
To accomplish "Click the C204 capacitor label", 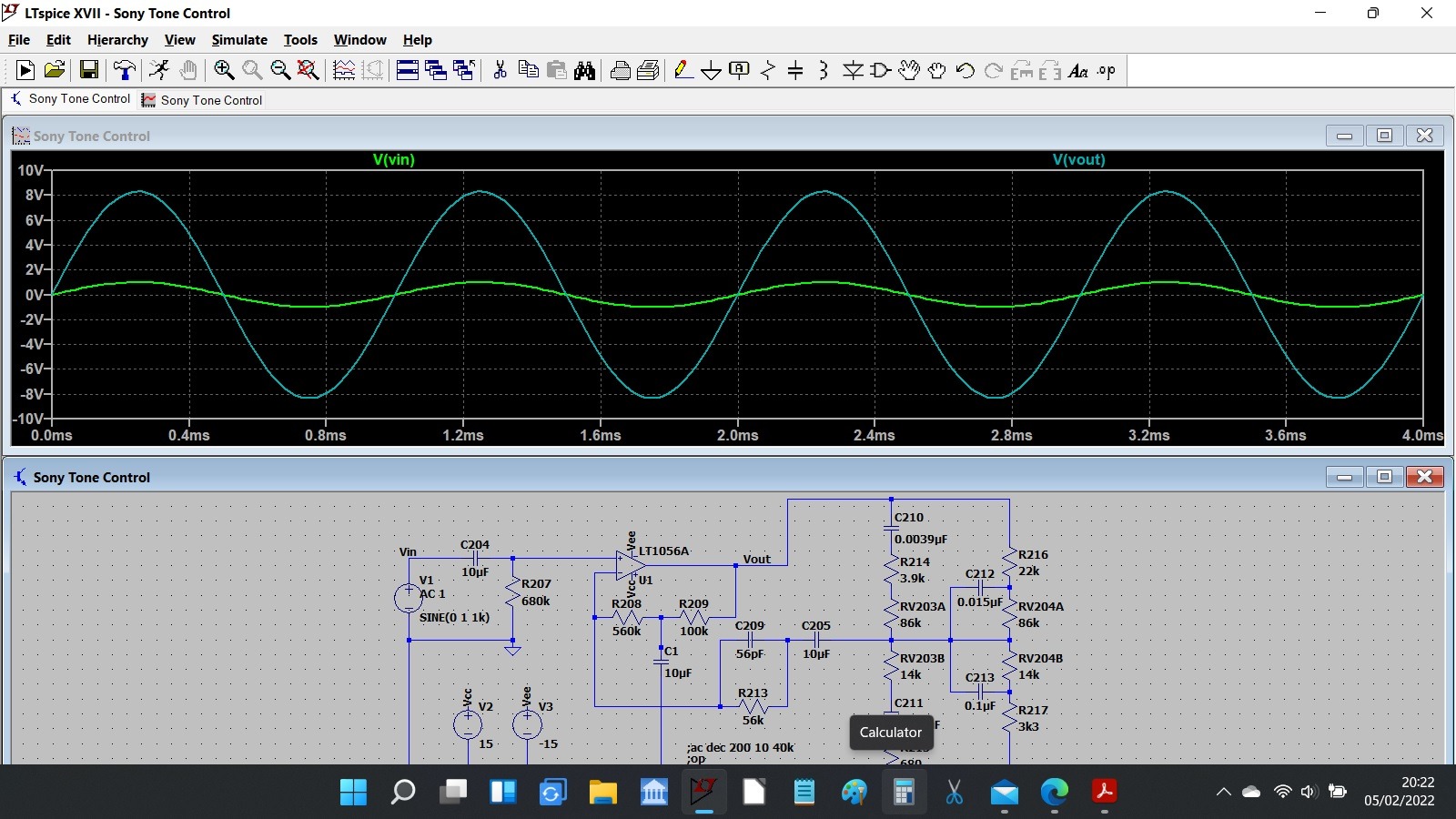I will (x=475, y=544).
